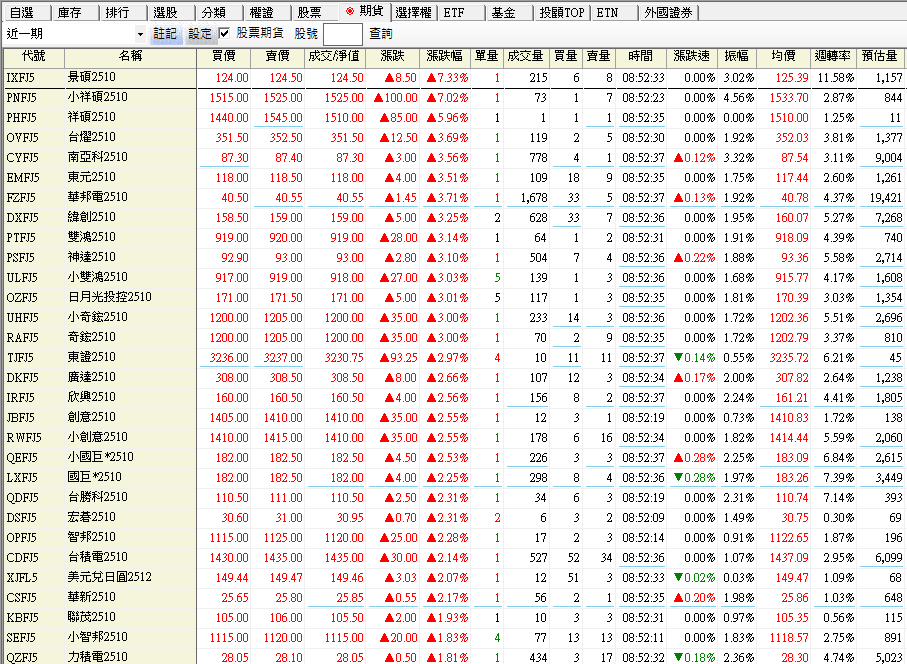This screenshot has height=664, width=907.
Task: Open the 投顧TOP tab
Action: point(562,13)
